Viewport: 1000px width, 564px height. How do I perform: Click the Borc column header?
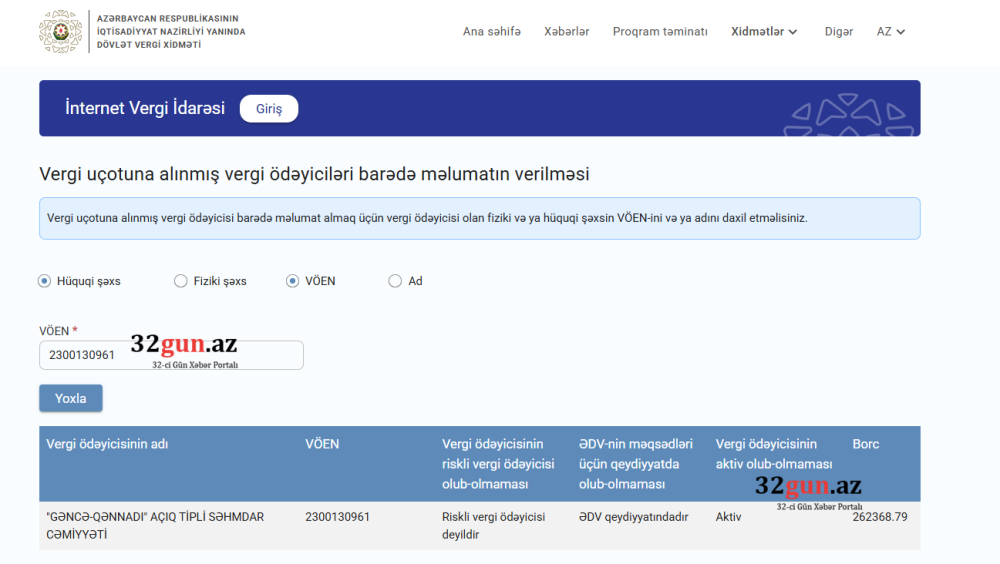pos(866,444)
